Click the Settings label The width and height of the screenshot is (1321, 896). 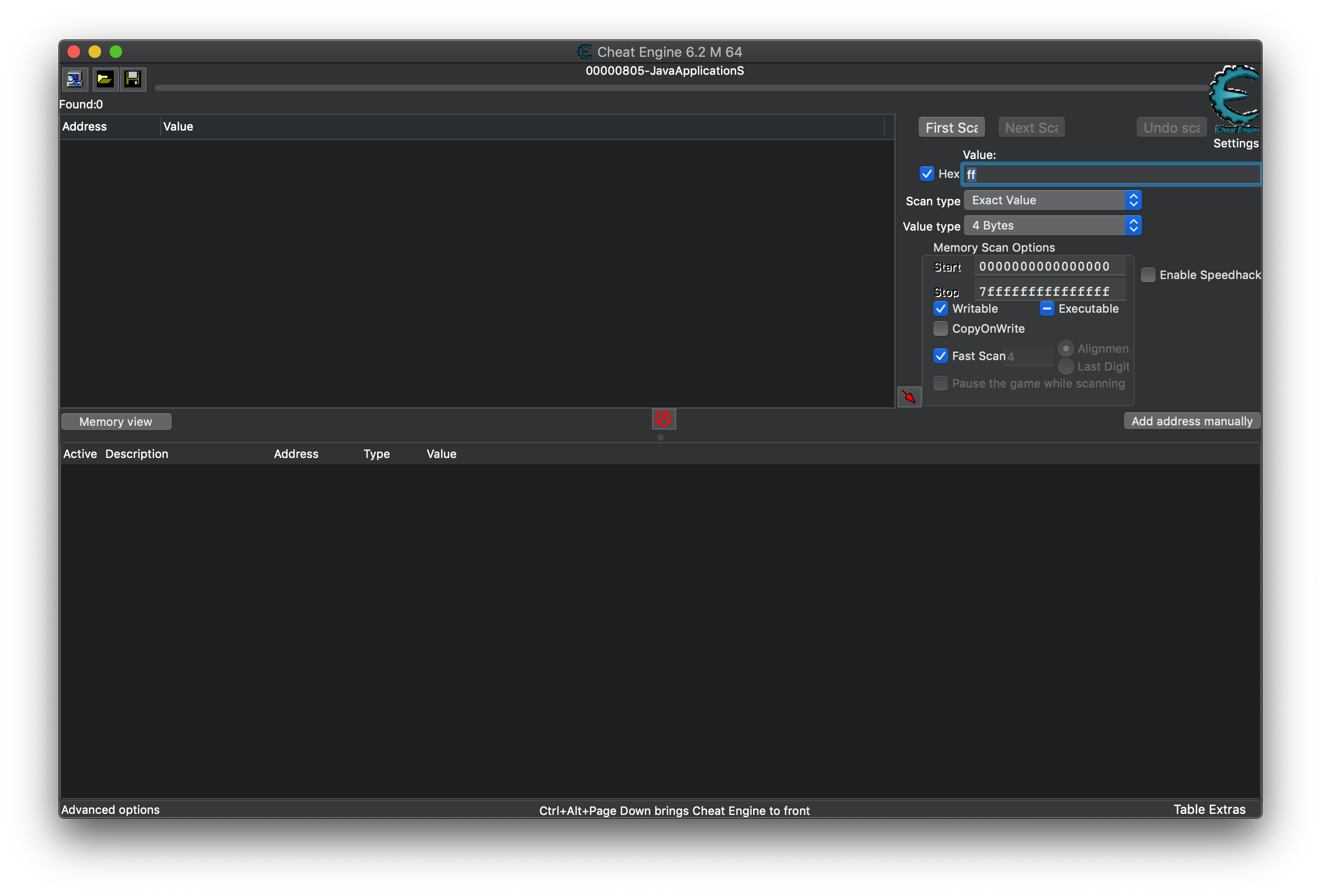pos(1235,143)
